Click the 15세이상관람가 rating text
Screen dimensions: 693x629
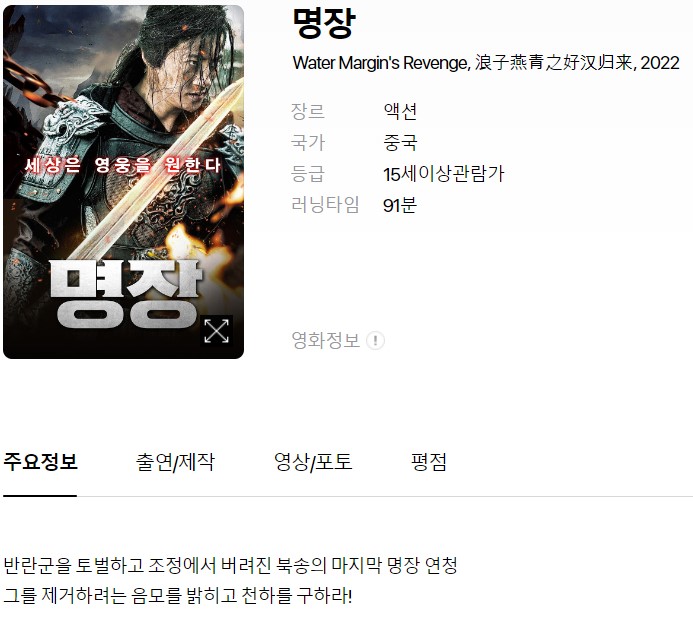click(x=443, y=174)
